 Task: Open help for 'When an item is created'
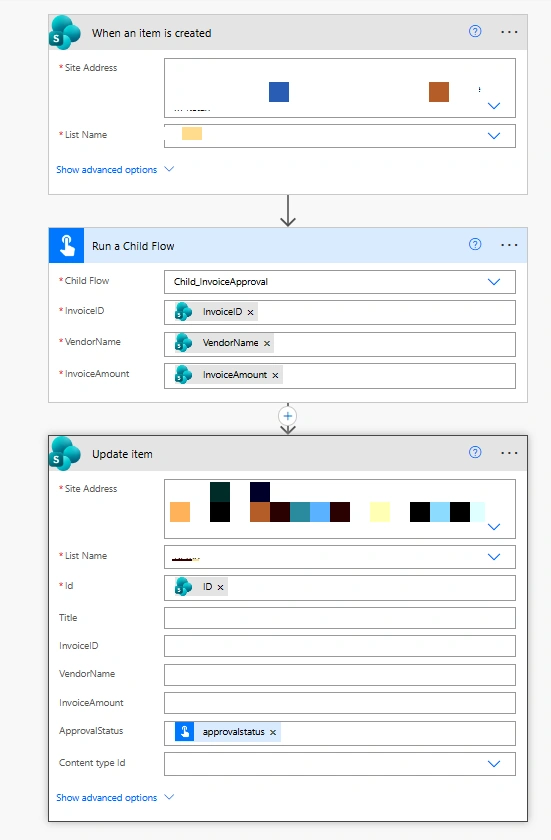click(475, 32)
